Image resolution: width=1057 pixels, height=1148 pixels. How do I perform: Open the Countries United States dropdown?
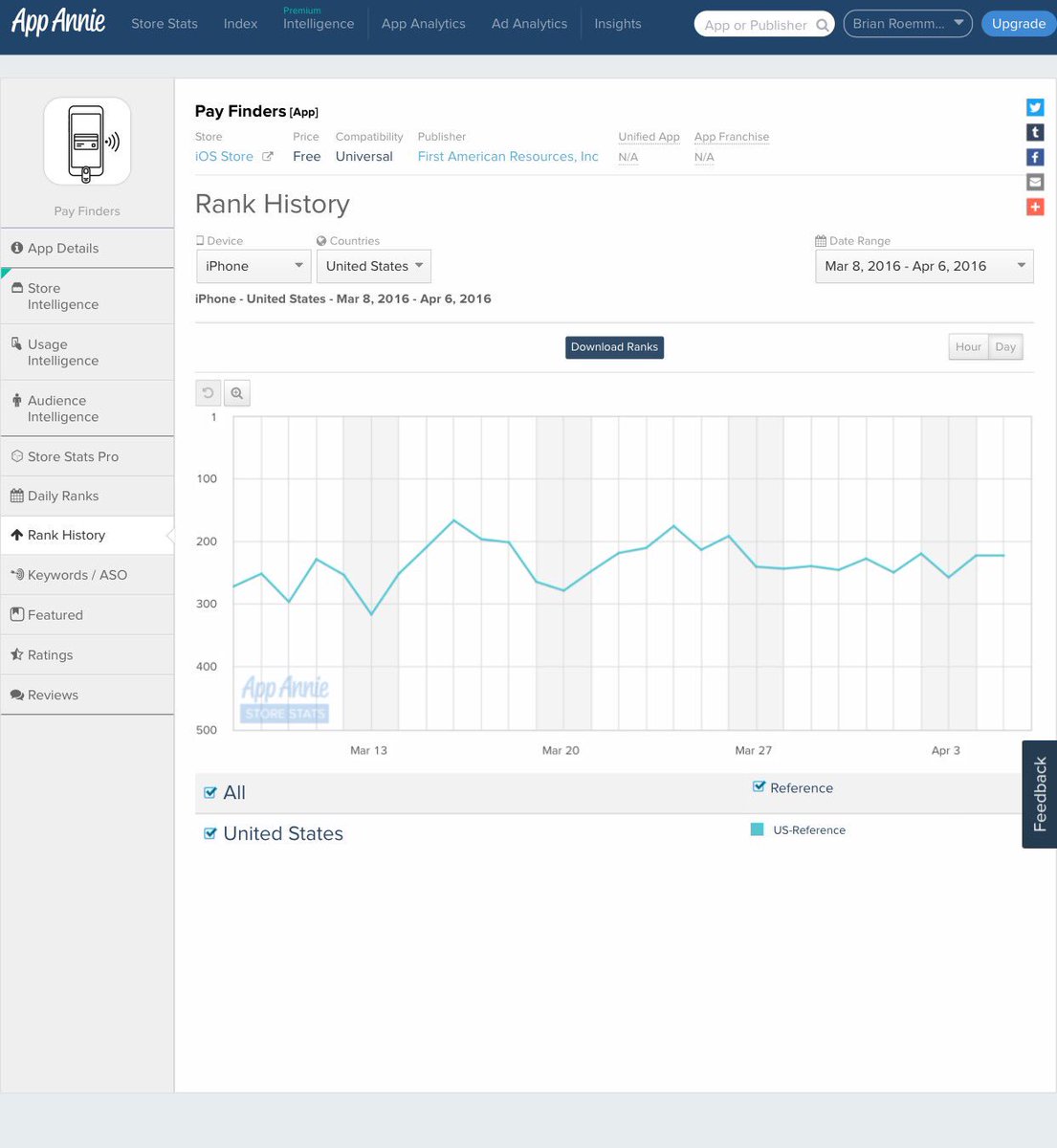[x=374, y=266]
